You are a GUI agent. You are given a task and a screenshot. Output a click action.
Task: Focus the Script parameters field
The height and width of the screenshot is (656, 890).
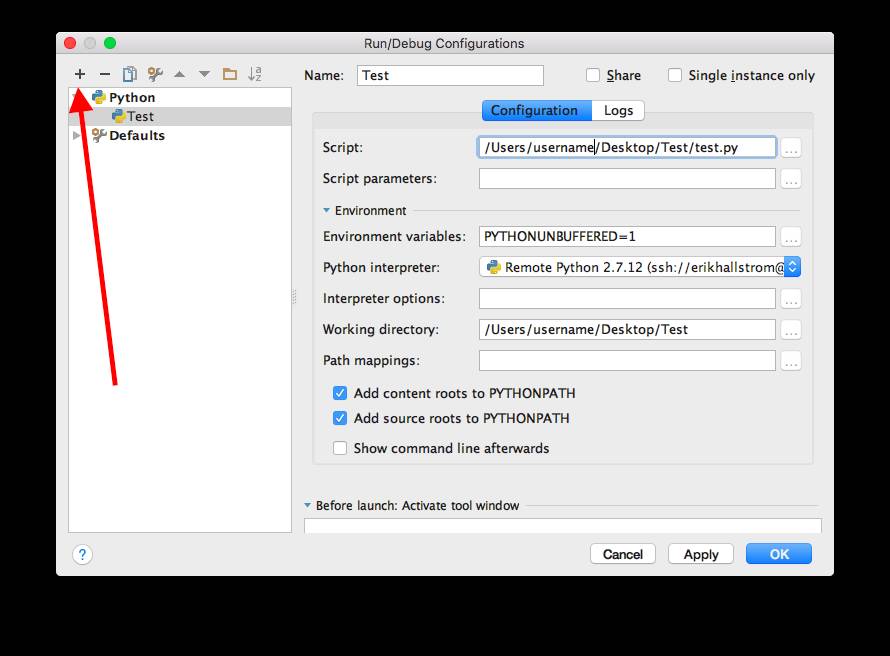[x=627, y=179]
